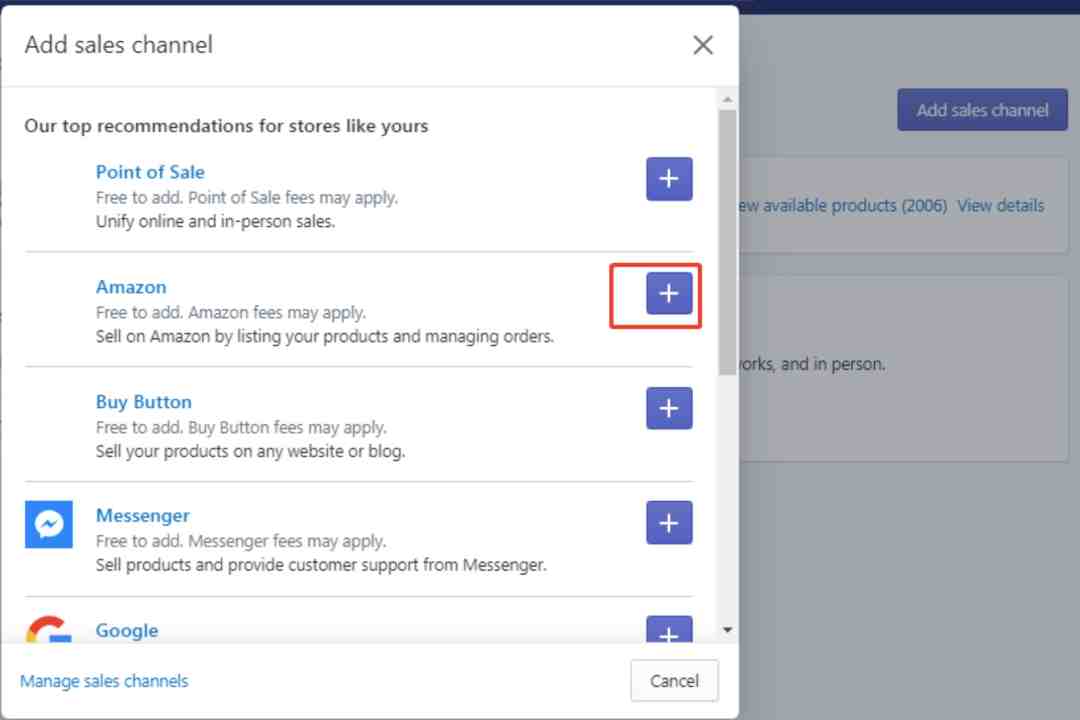Click 'Free to add. Messenger fees may apply.'
Viewport: 1080px width, 720px height.
[241, 542]
